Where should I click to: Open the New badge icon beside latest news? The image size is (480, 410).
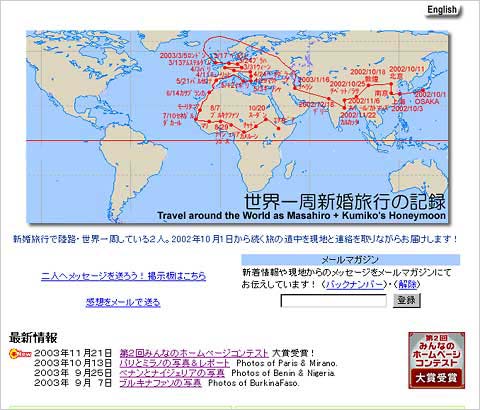[19, 354]
